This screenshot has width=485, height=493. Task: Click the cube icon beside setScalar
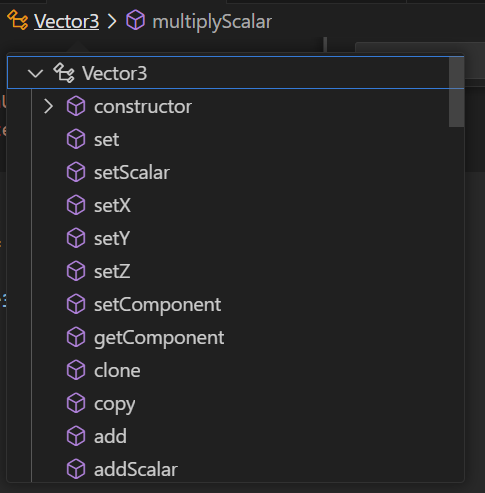pyautogui.click(x=76, y=172)
